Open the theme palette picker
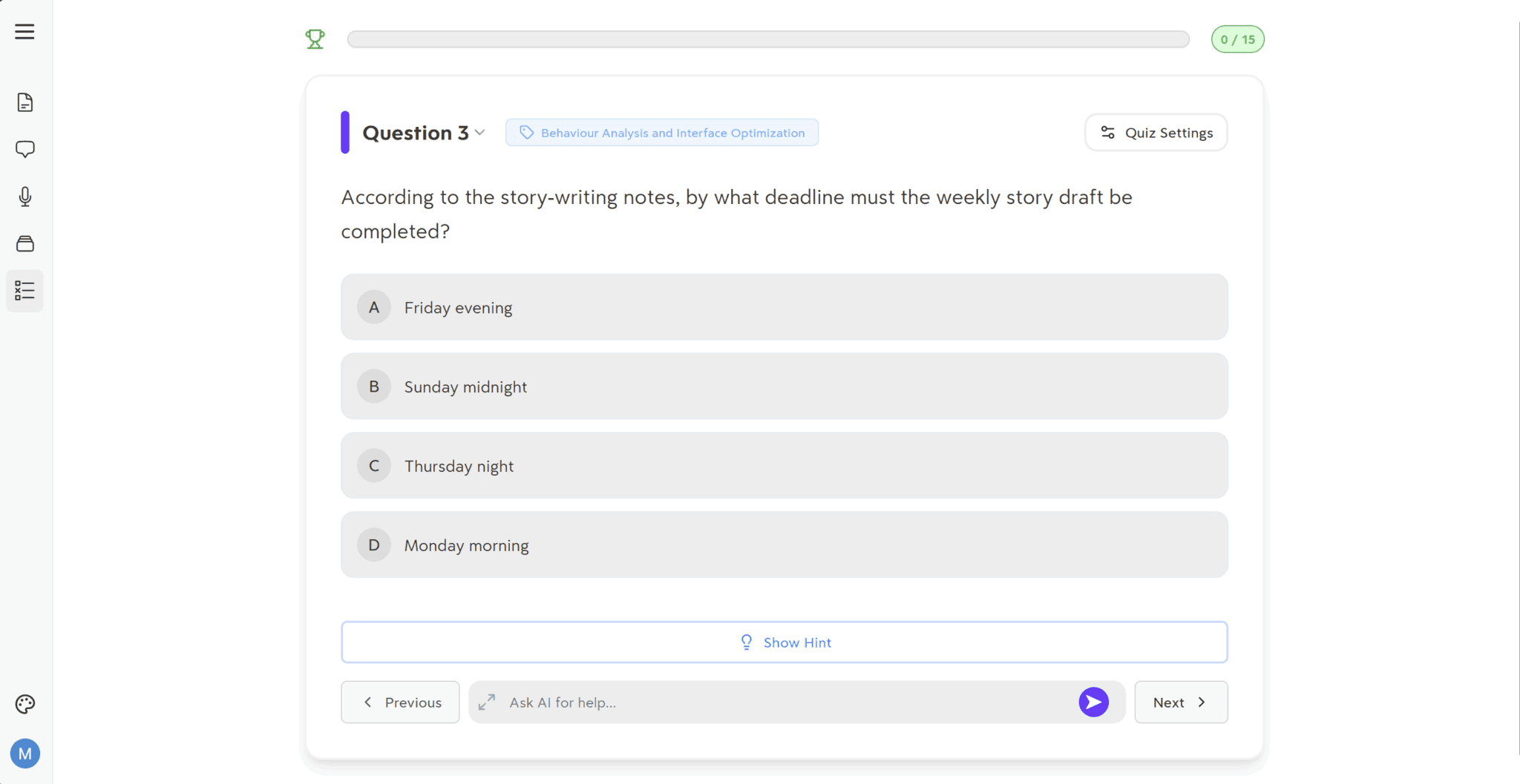 coord(25,704)
